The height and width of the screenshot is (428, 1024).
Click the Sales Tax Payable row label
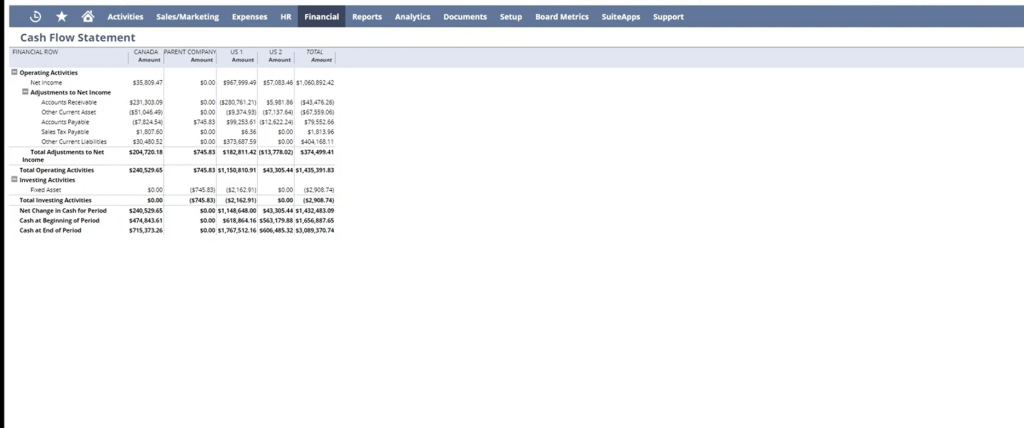pyautogui.click(x=66, y=132)
